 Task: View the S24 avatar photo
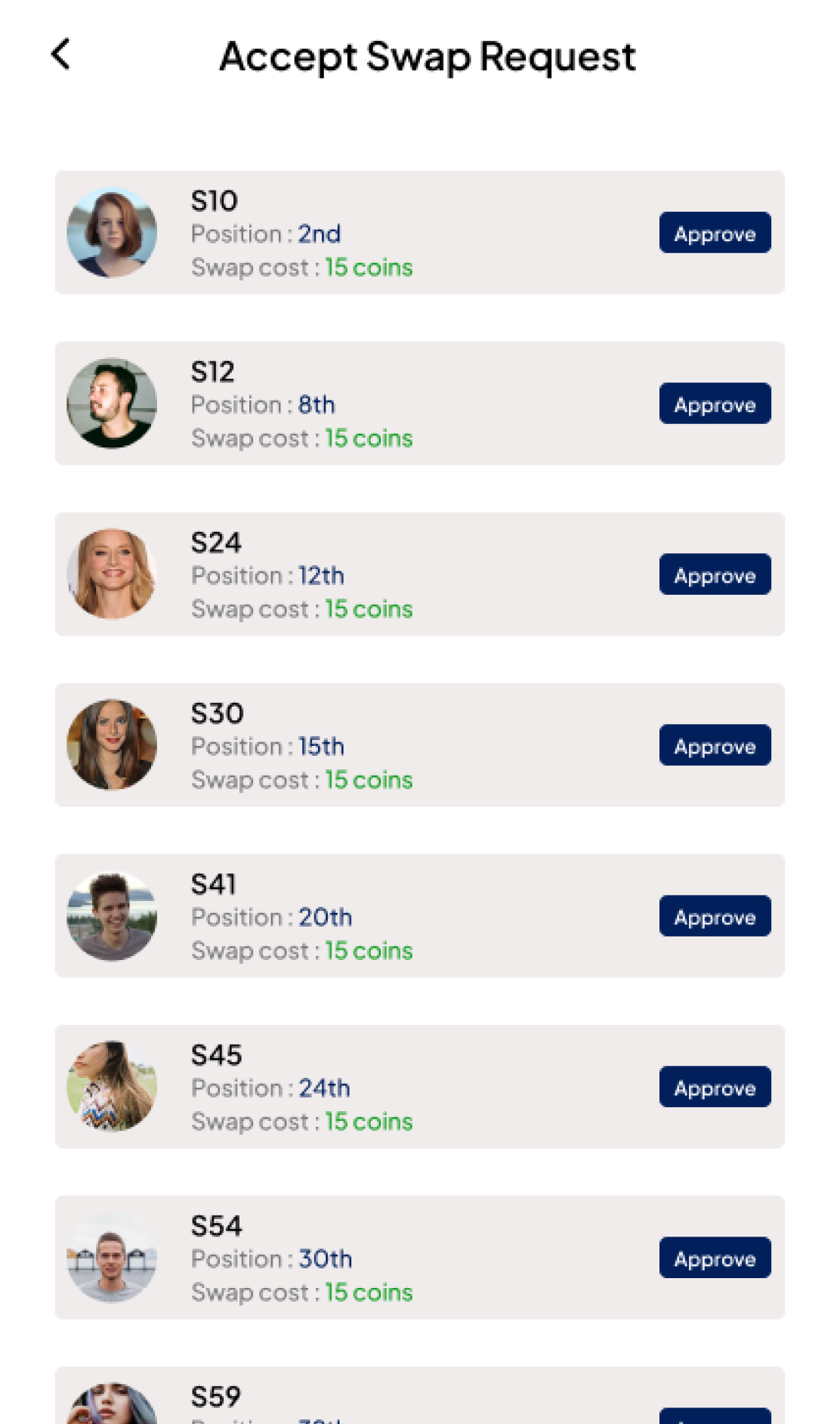click(112, 574)
